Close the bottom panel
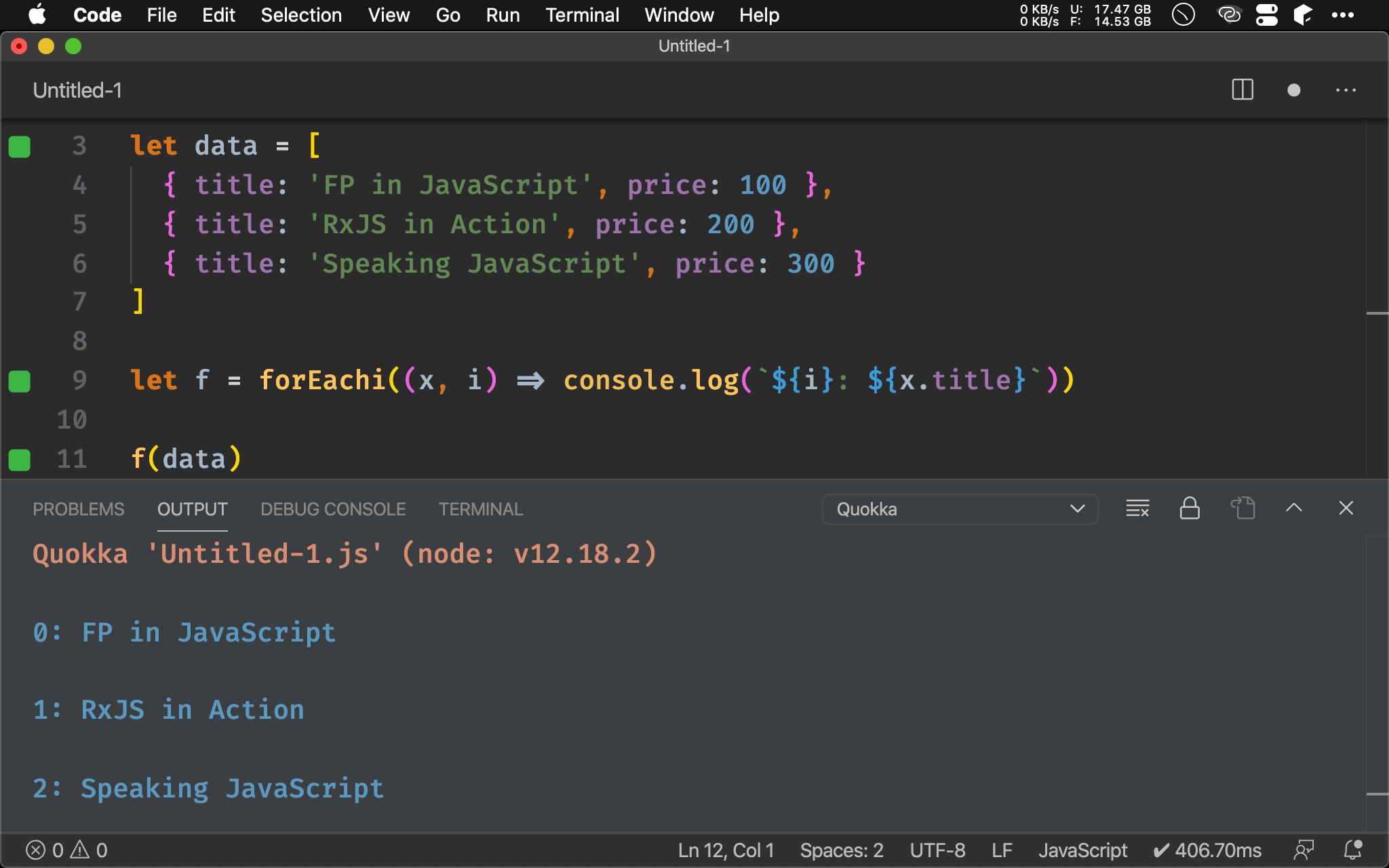The height and width of the screenshot is (868, 1389). pyautogui.click(x=1346, y=508)
